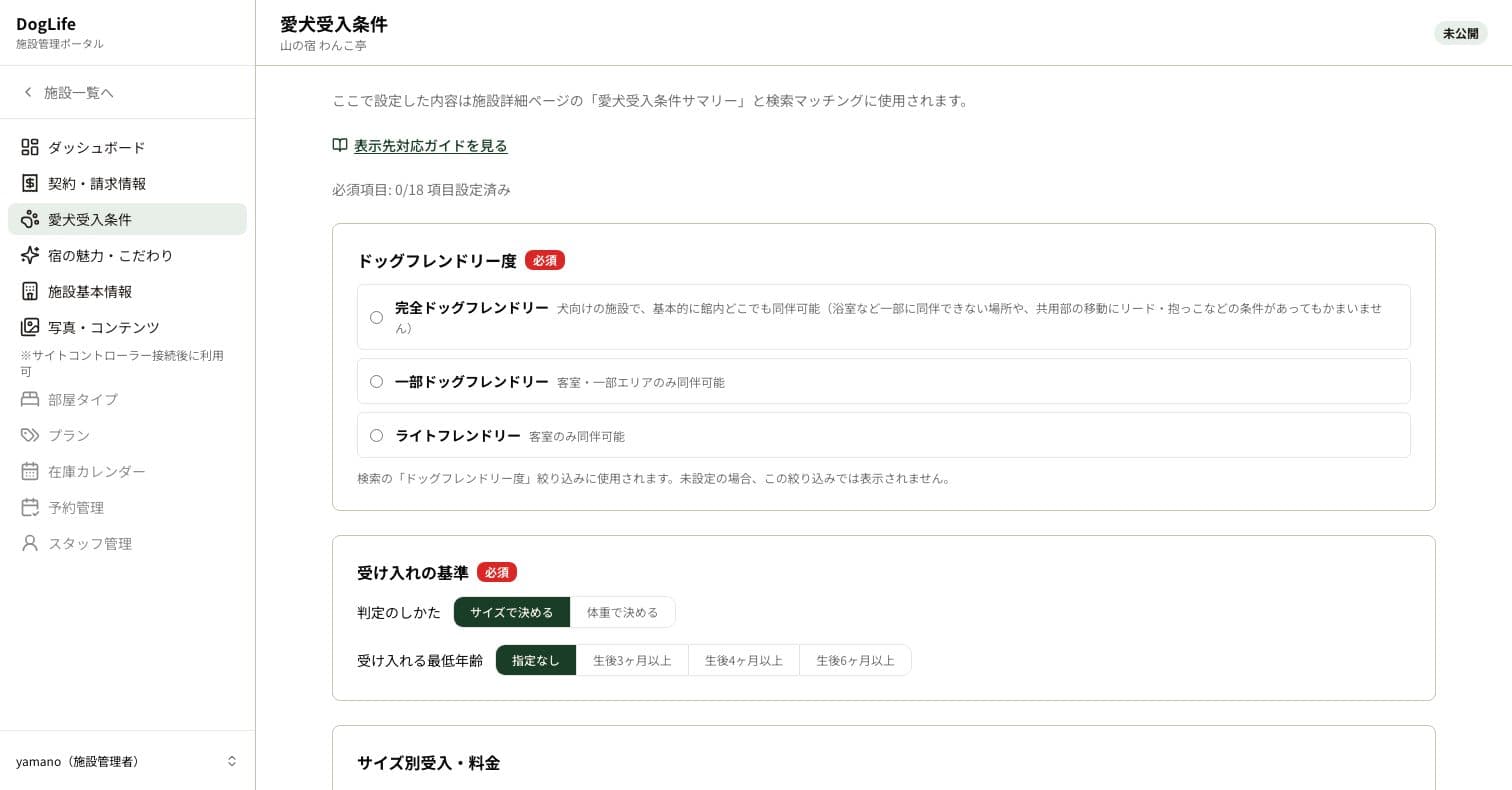Open 契約・請求情報 in the sidebar
The width and height of the screenshot is (1512, 790).
click(x=127, y=183)
